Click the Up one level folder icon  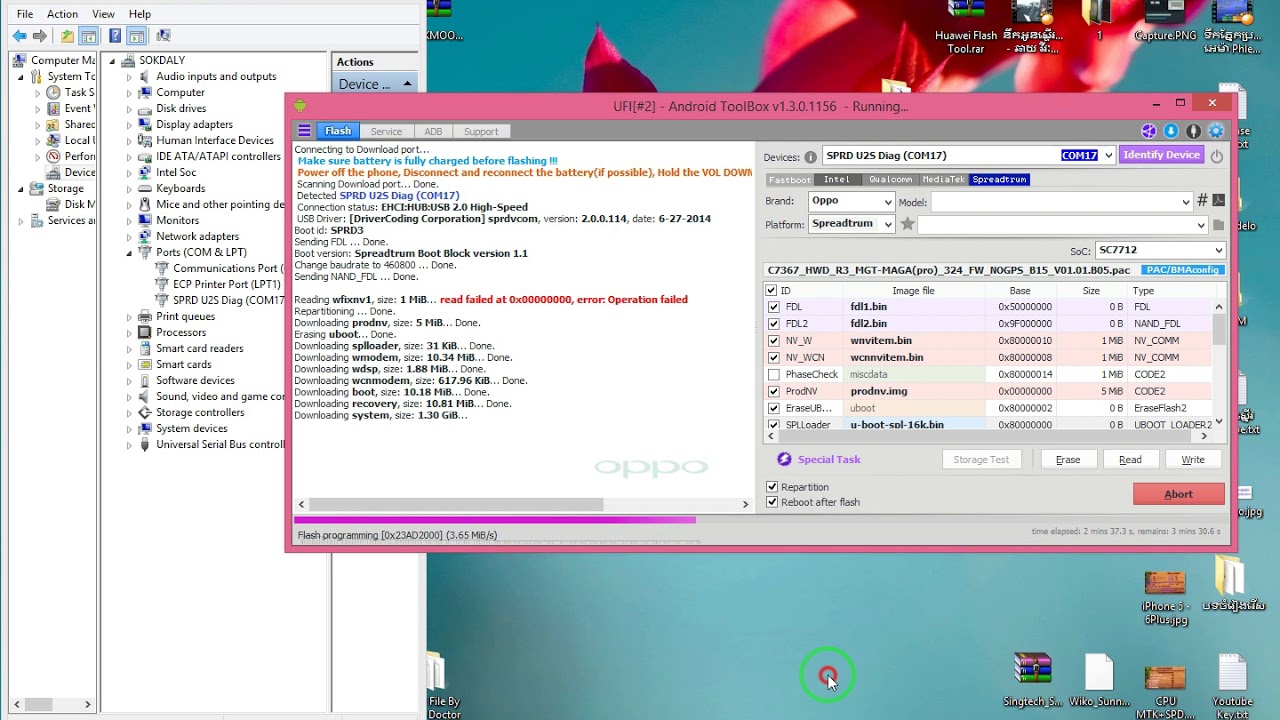67,36
